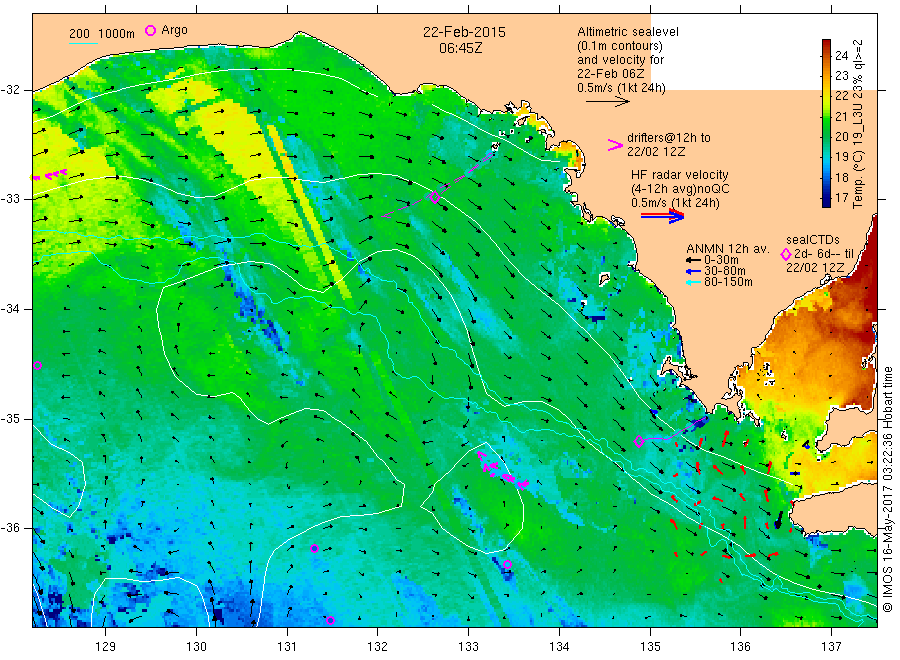The image size is (900, 660).
Task: Click the longitude label 134
Action: pos(559,647)
